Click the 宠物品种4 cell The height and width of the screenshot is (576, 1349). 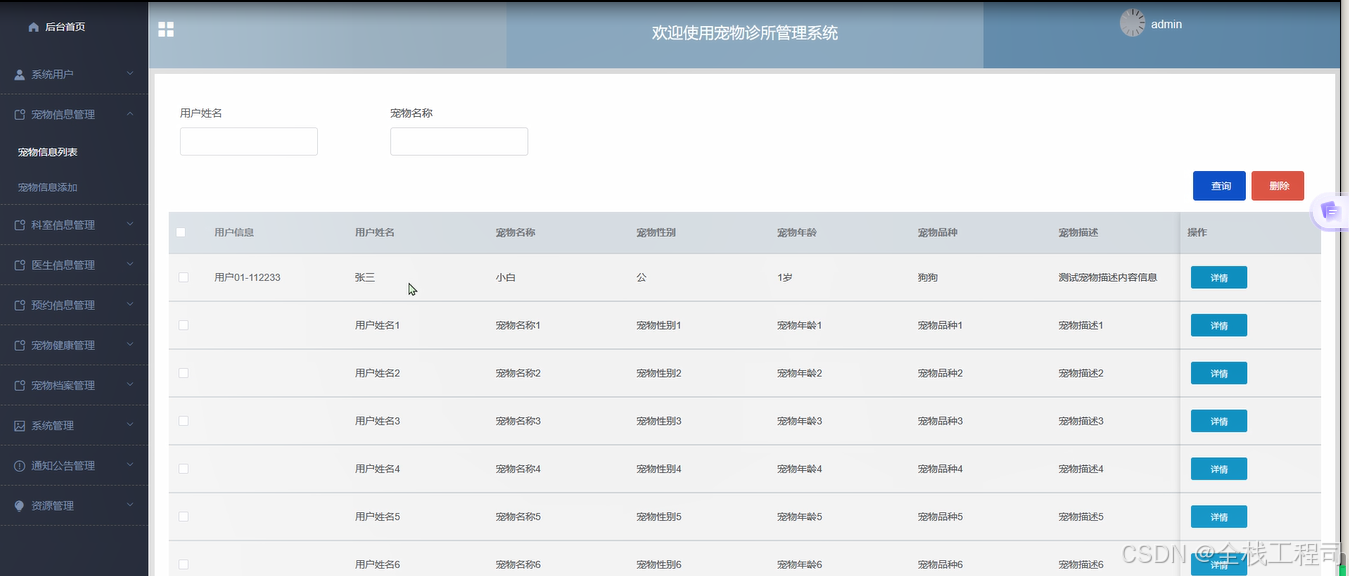[x=940, y=469]
